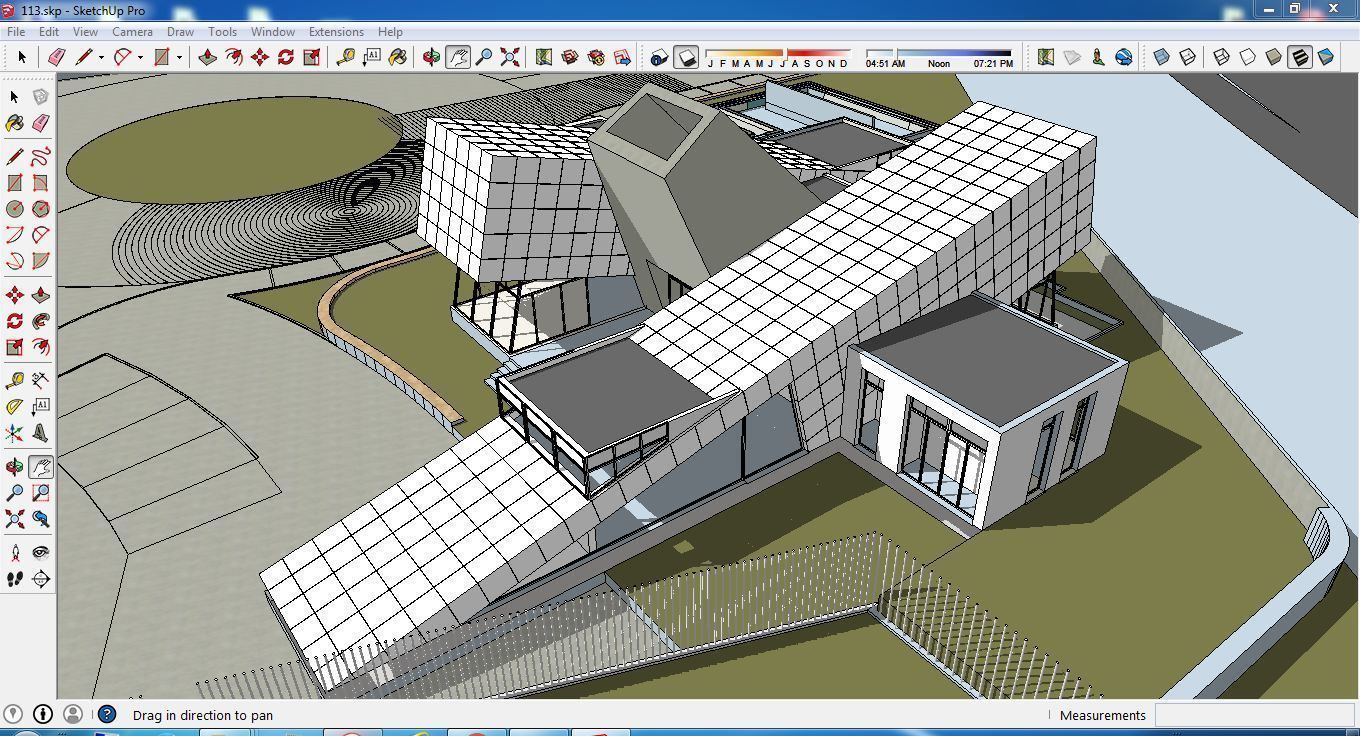Image resolution: width=1360 pixels, height=736 pixels.
Task: Open the Edit menu
Action: point(49,32)
